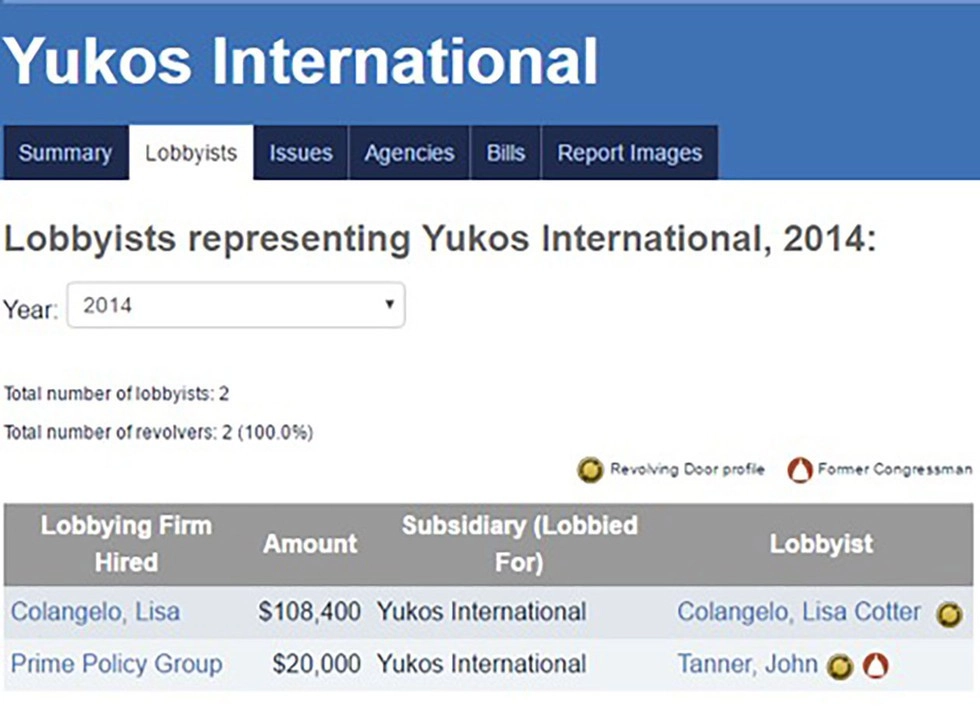This screenshot has height=710, width=980.
Task: Select the Lobbyists tab
Action: coord(191,153)
